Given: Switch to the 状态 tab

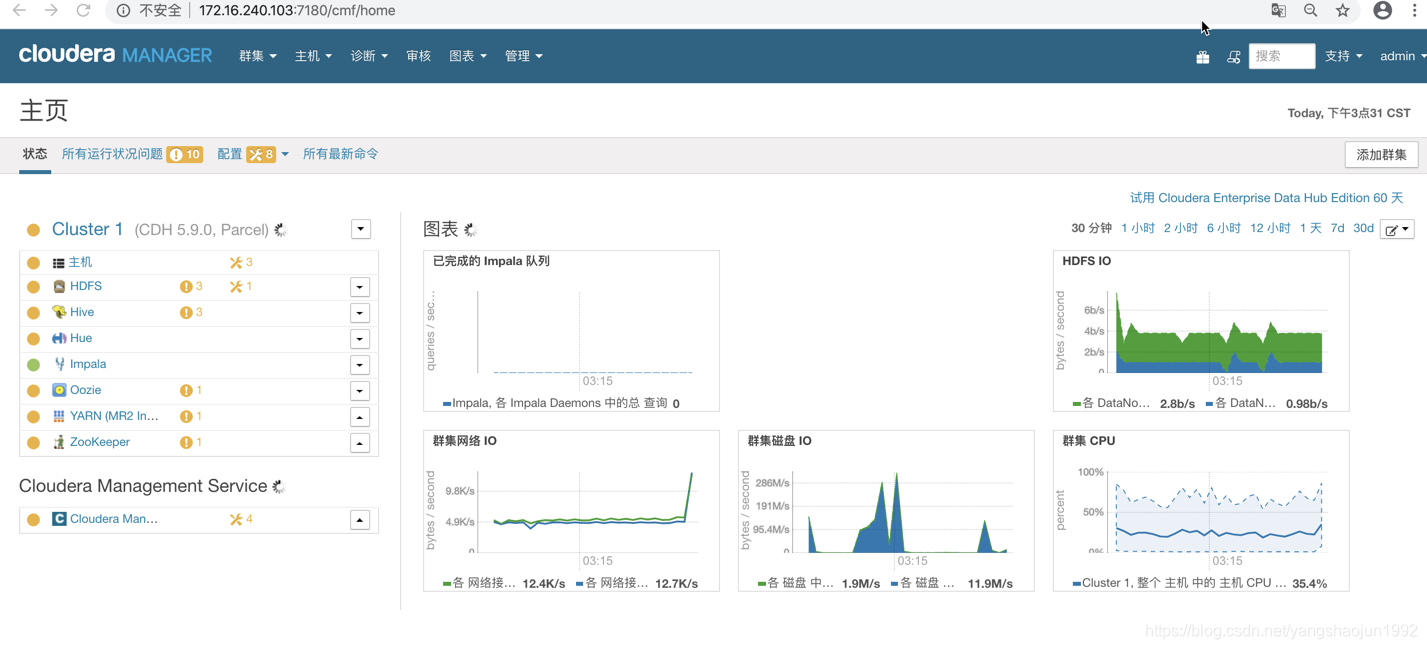Looking at the screenshot, I should pos(35,154).
